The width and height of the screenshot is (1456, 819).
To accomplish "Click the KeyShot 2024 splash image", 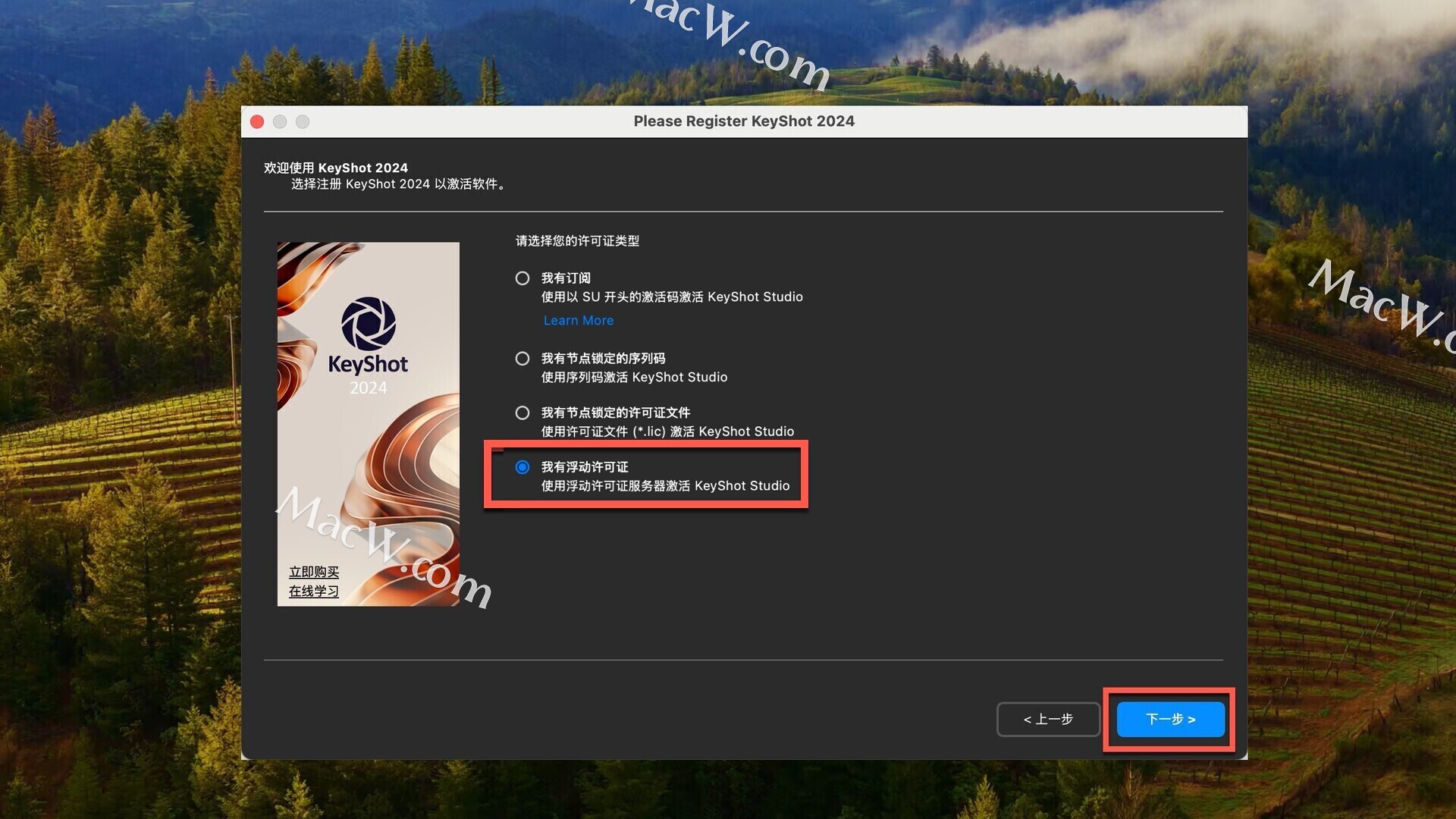I will point(369,424).
